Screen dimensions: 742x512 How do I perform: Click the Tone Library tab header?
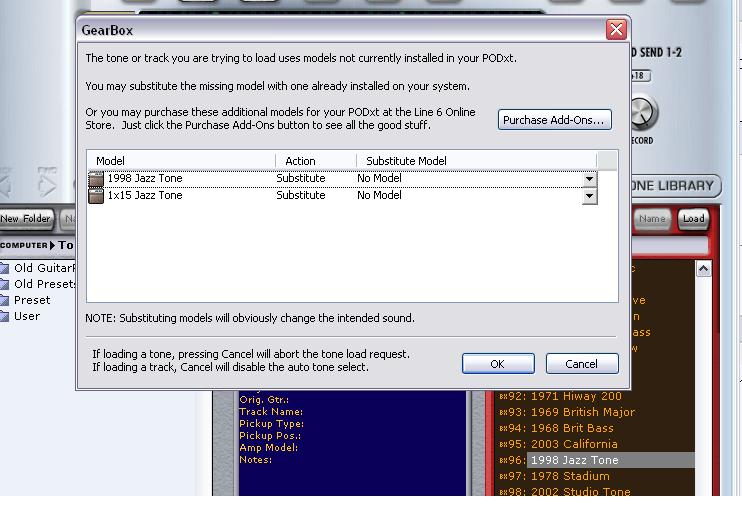click(674, 186)
